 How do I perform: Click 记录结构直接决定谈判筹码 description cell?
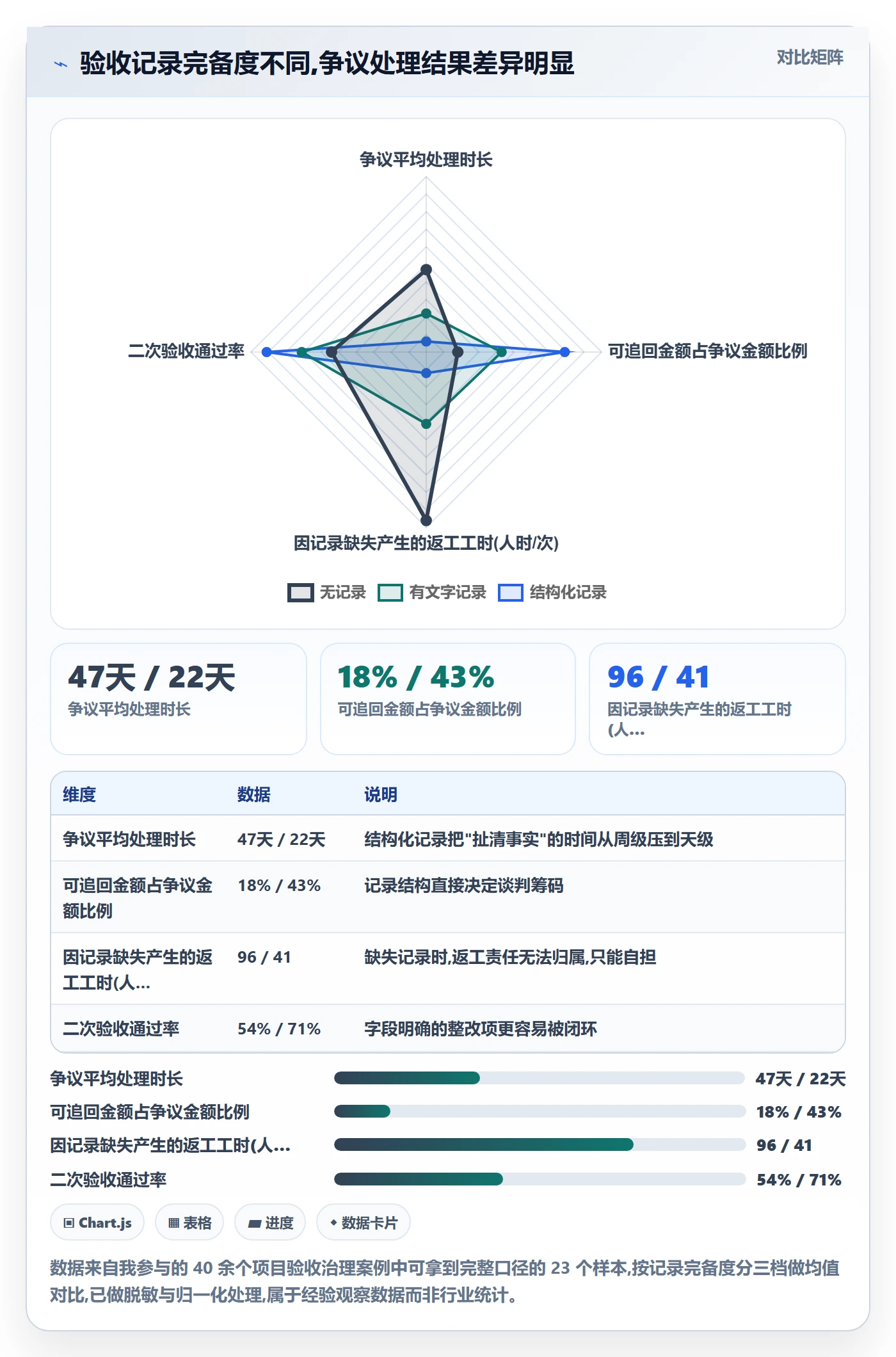point(464,885)
